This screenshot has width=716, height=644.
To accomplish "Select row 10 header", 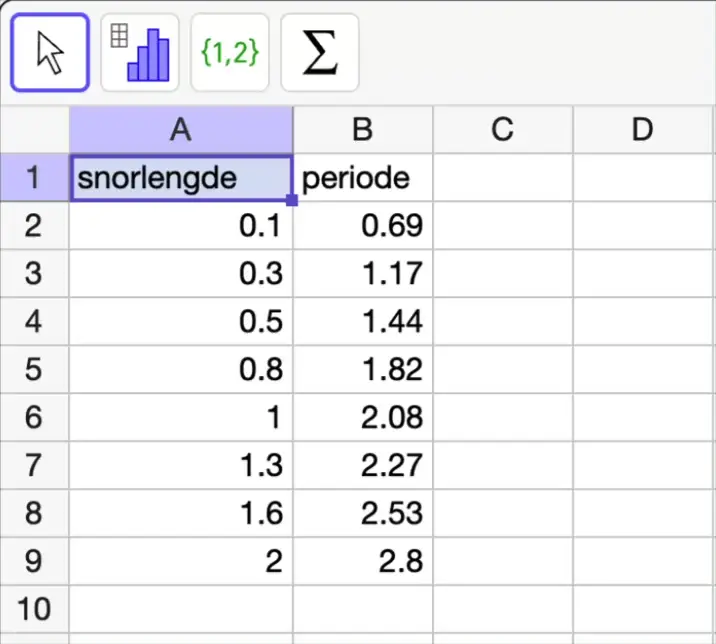I will (x=34, y=608).
